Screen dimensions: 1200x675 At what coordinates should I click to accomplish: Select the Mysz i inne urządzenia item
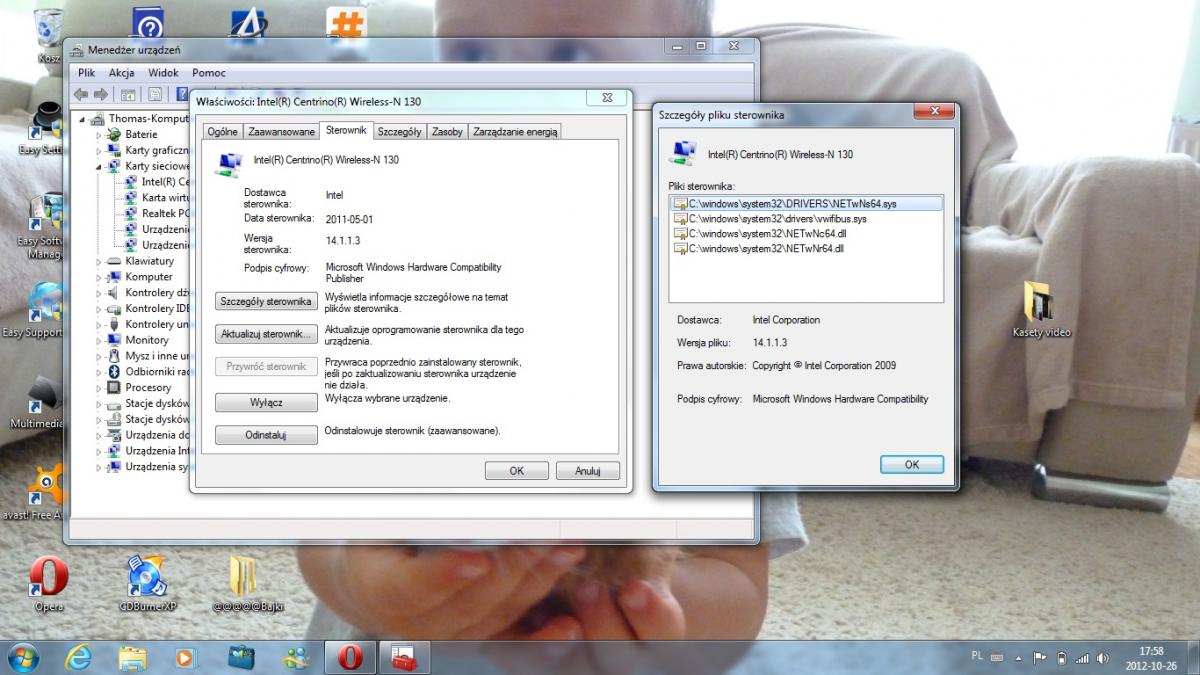[x=148, y=356]
